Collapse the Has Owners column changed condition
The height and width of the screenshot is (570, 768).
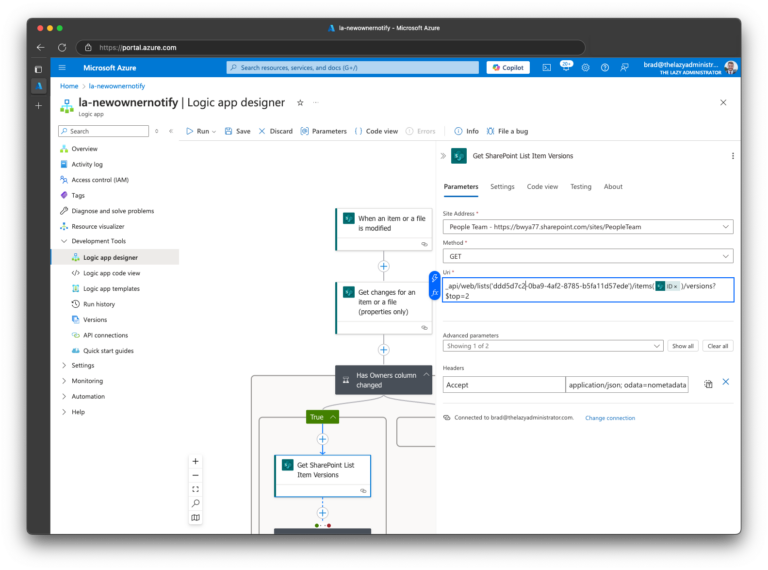(x=426, y=375)
